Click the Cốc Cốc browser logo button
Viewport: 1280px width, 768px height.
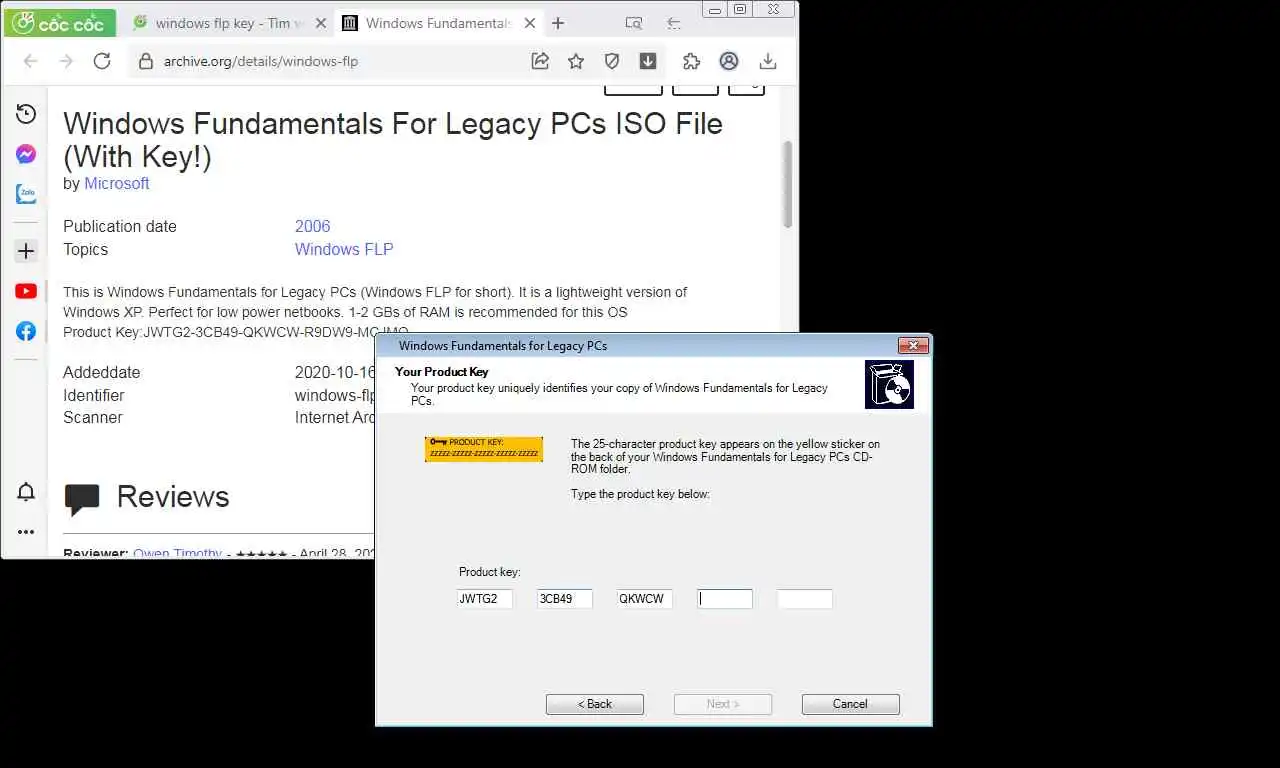59,22
